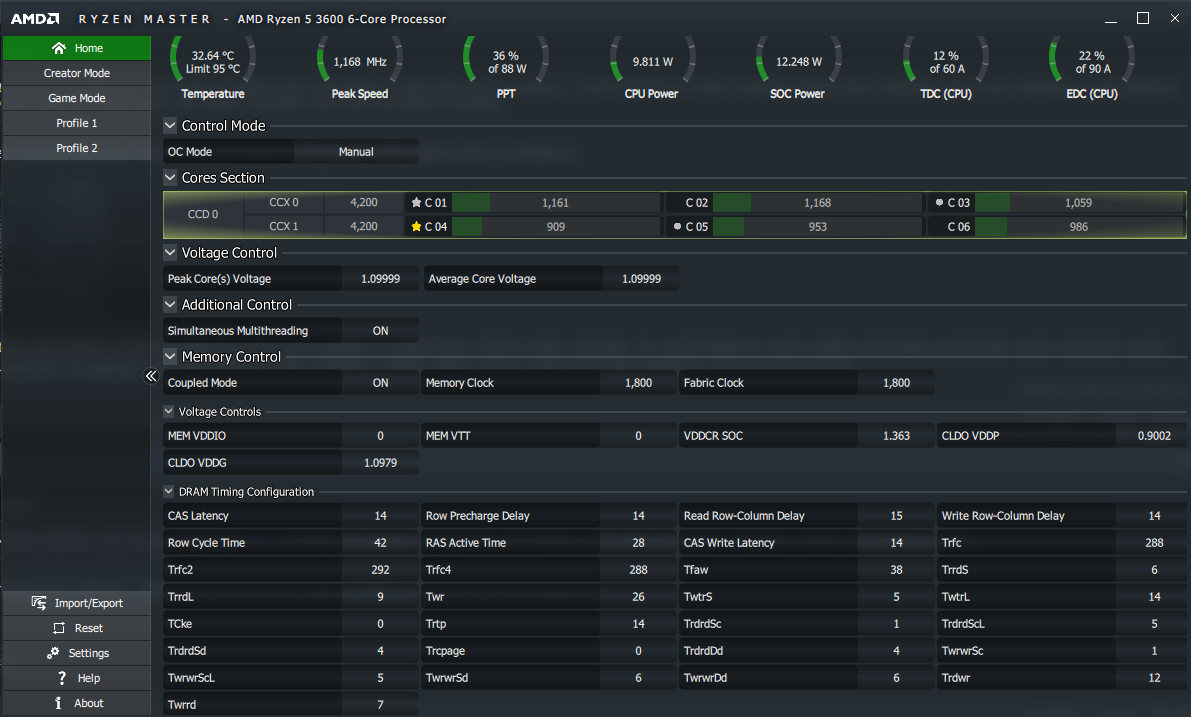Click the C 06 core speed bar
Screen dimensions: 1191x717
click(x=1079, y=226)
